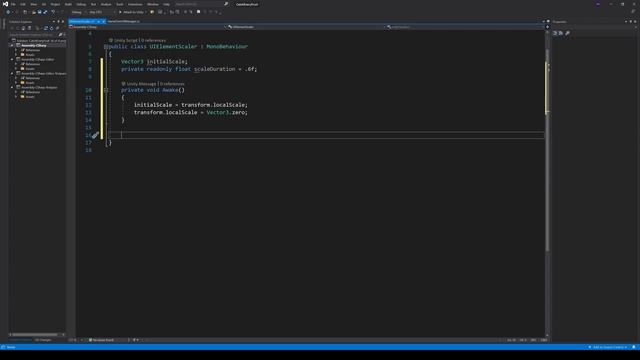Screen dimensions: 640x360
Task: Open the Extensions menu
Action: (135, 4)
